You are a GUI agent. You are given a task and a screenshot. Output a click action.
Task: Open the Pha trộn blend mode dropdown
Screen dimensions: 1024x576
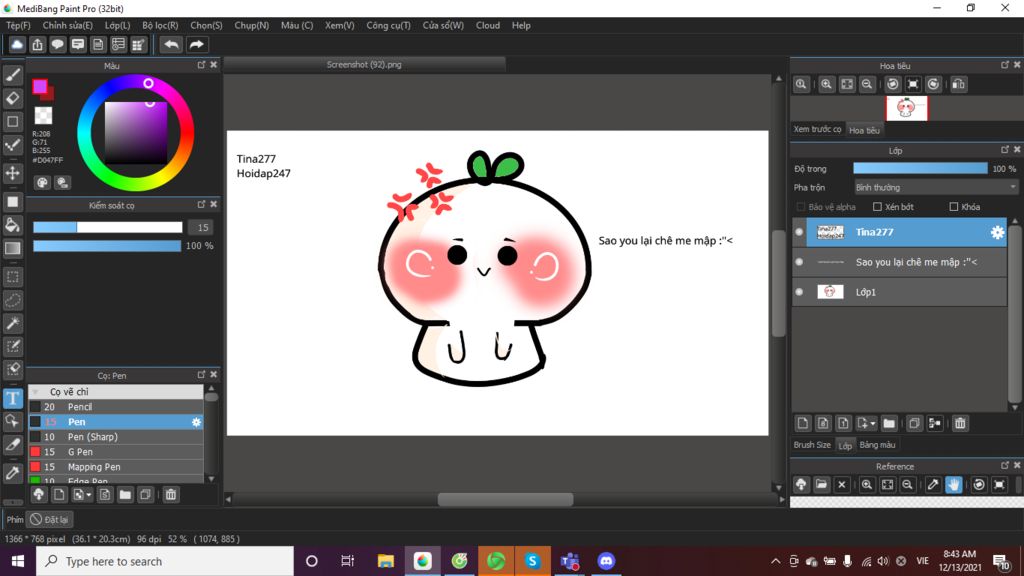935,187
